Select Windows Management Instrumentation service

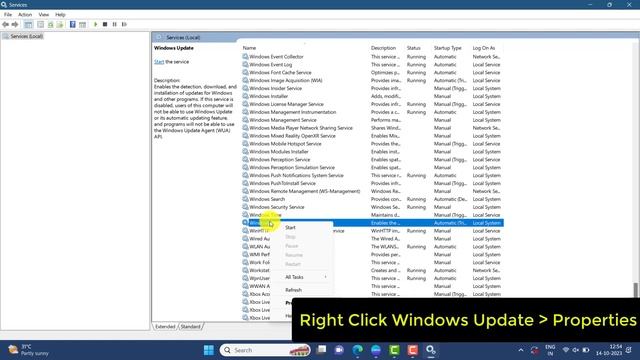point(293,112)
